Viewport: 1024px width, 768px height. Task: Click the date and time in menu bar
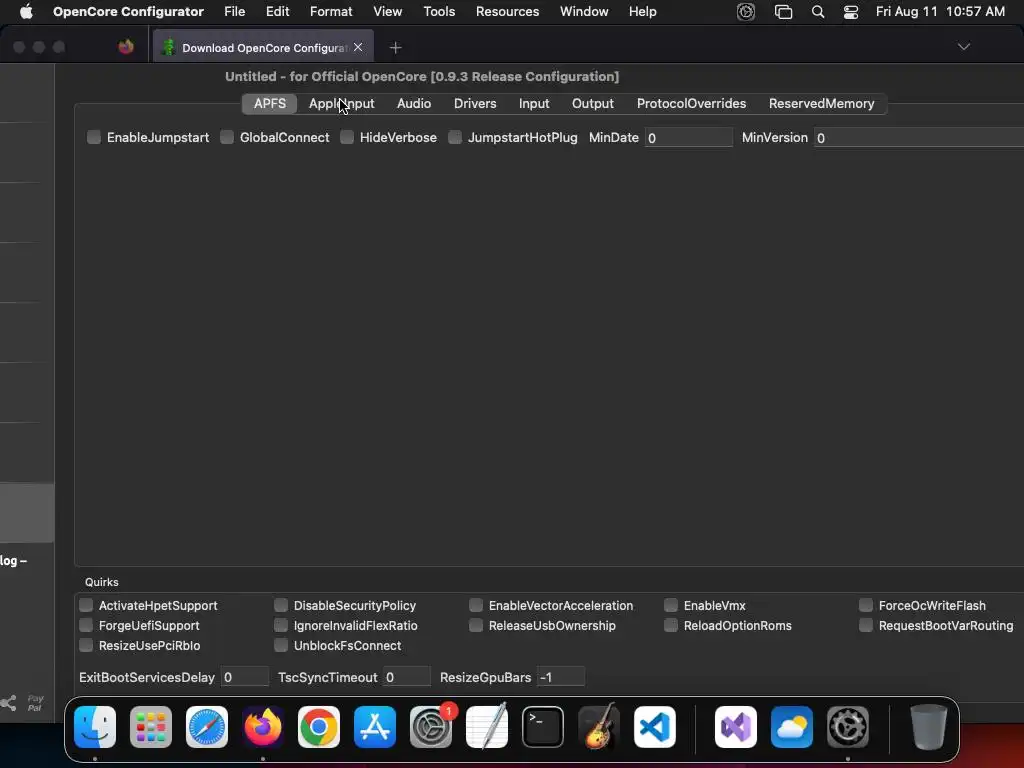click(x=940, y=12)
